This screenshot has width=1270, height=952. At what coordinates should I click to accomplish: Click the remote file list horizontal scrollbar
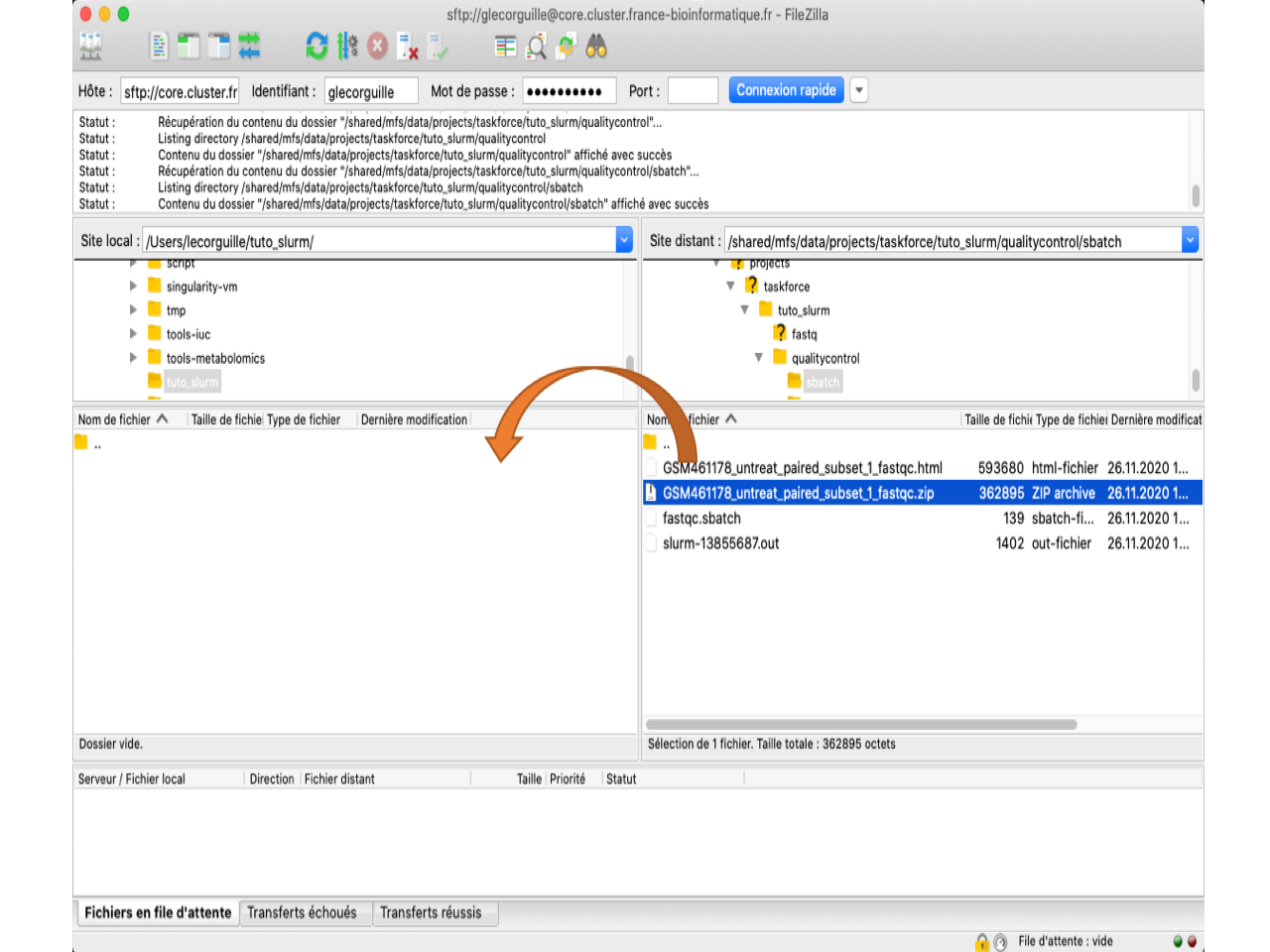pos(861,724)
